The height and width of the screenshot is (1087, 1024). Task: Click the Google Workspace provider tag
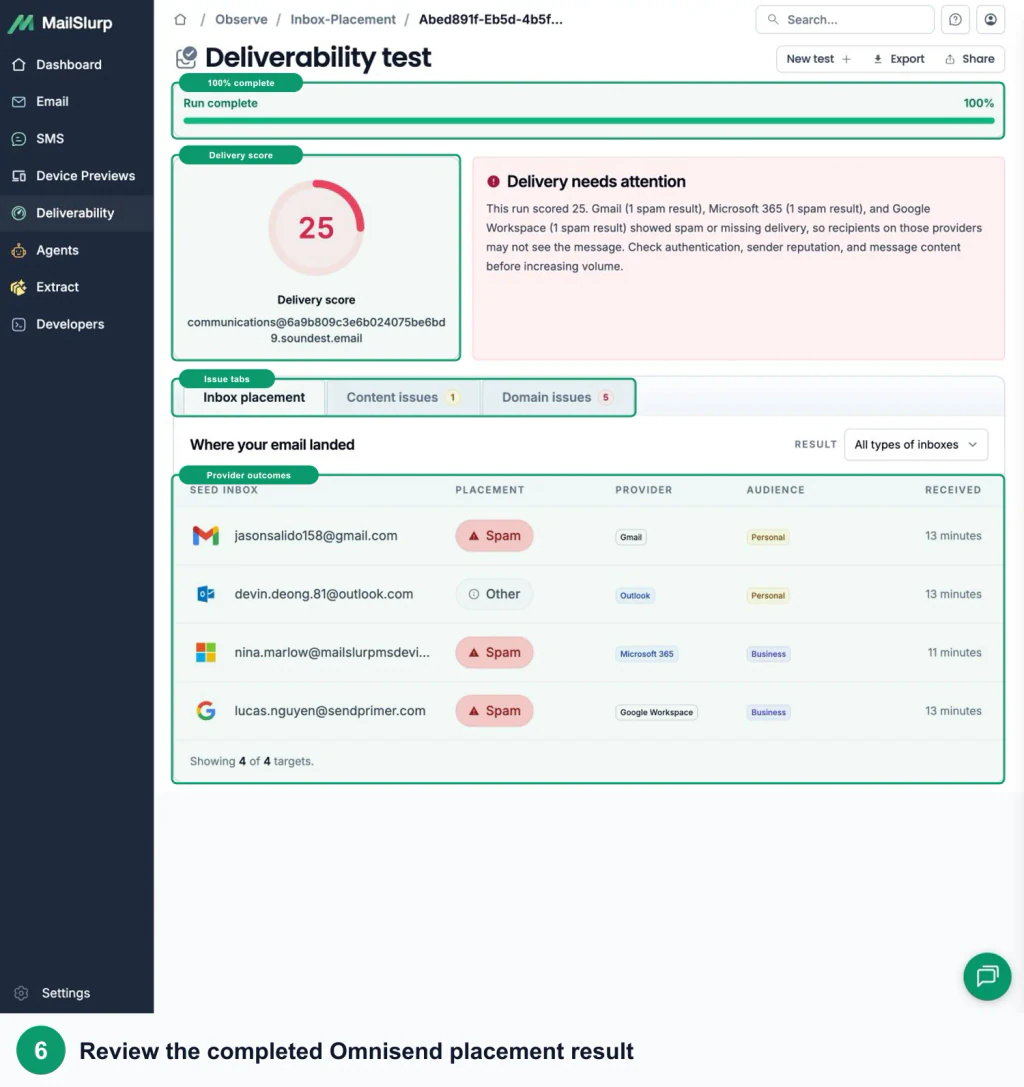click(x=657, y=712)
